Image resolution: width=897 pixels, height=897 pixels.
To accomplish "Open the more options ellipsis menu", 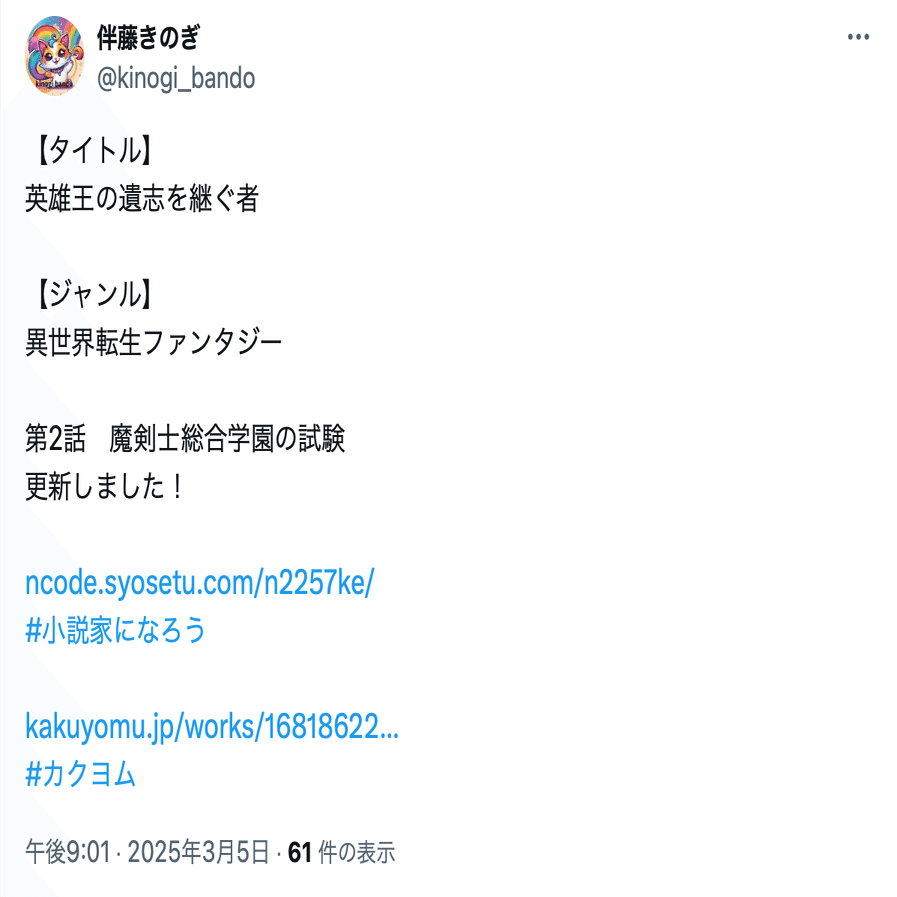I will (x=858, y=38).
